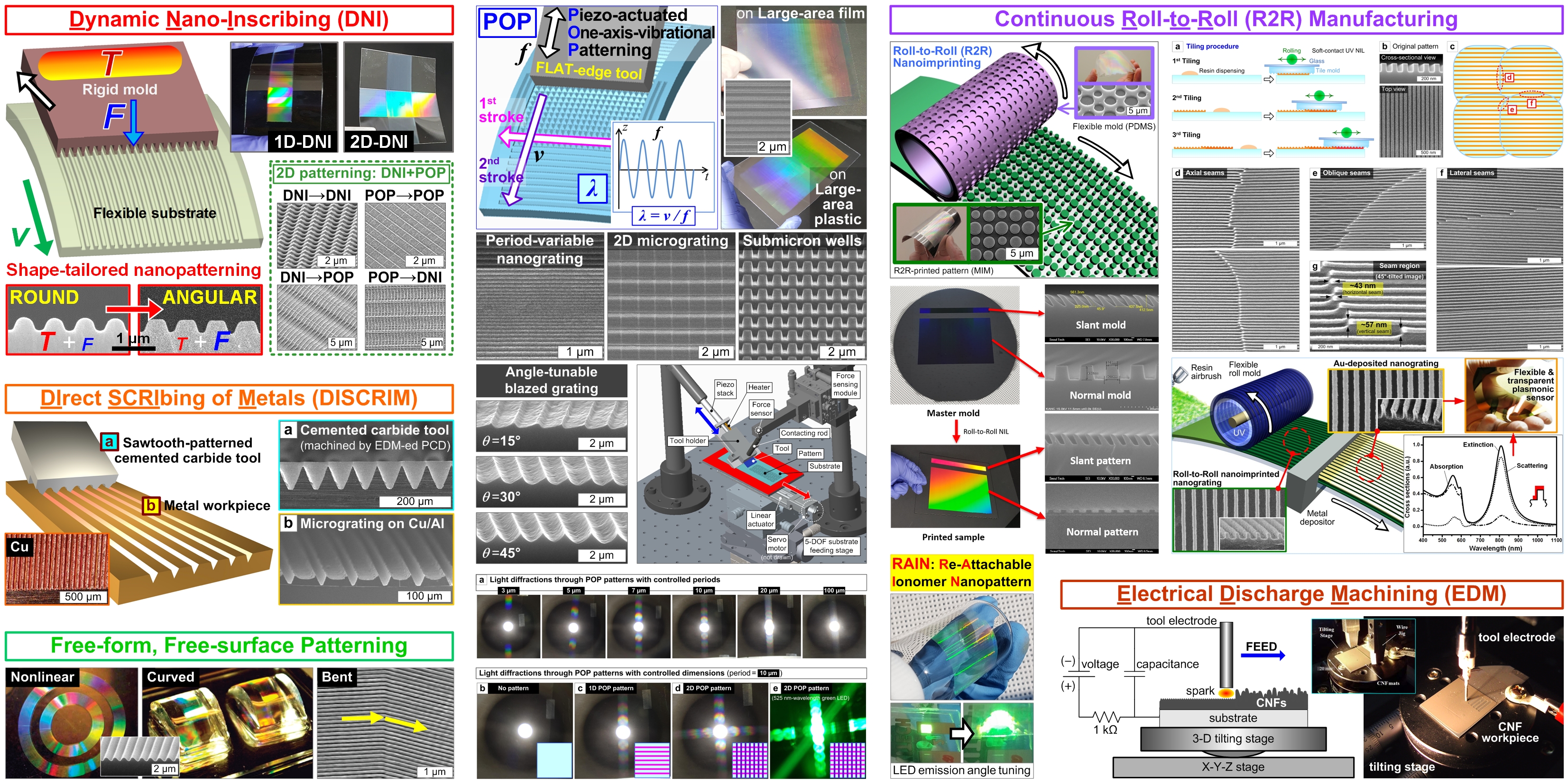Screen dimensions: 1568x784
Task: Click the 'Free-form, Free-surface Patterning' heading
Action: coord(229,645)
